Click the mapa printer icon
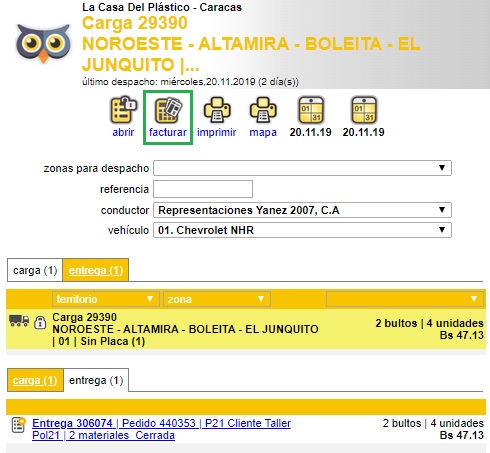This screenshot has height=453, width=490. point(263,110)
